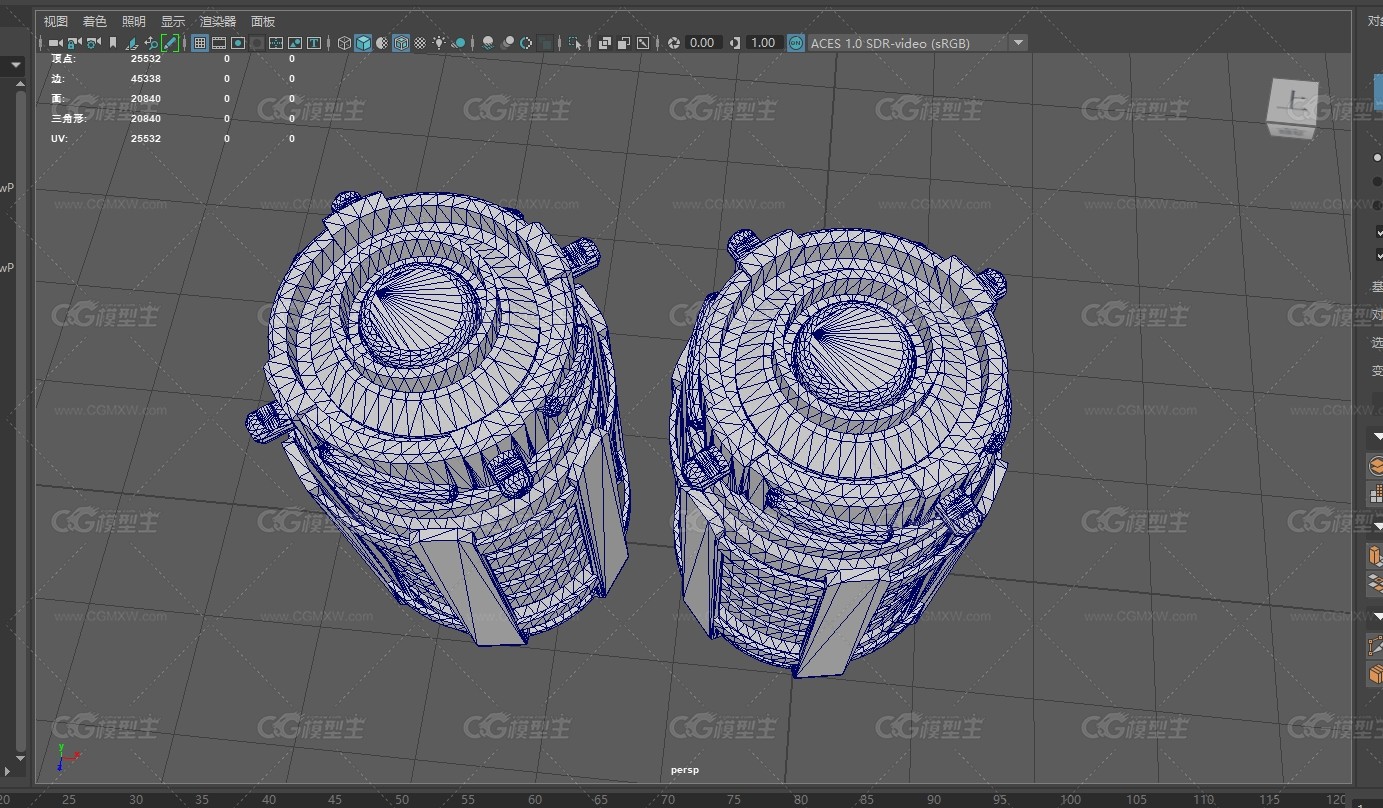Edit the gamma value 1.00
1383x808 pixels.
pos(763,43)
